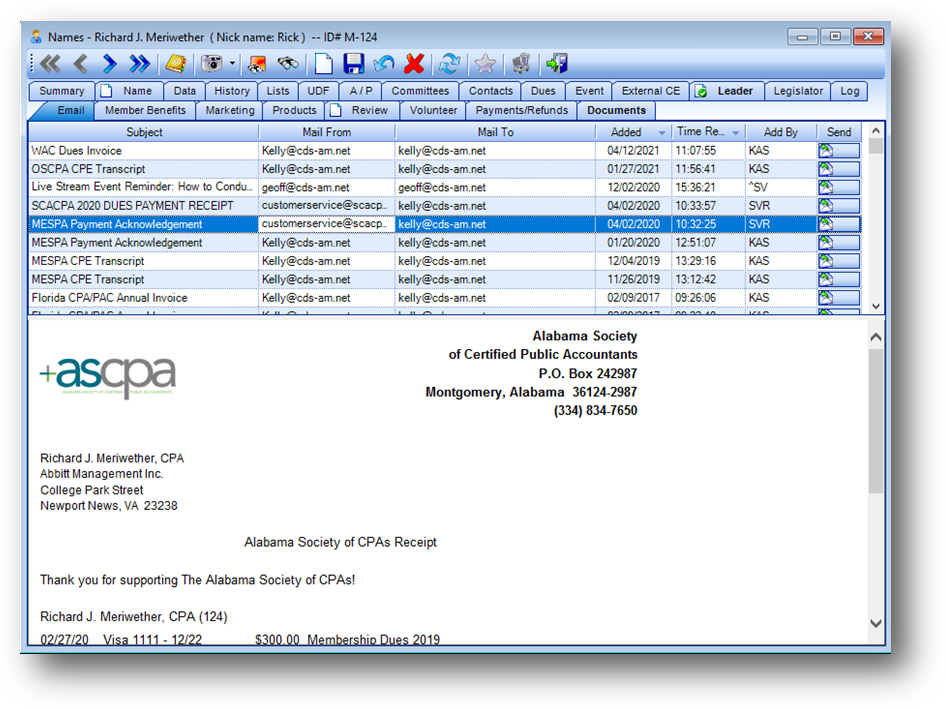The width and height of the screenshot is (946, 709).
Task: Click the Added column sort arrow
Action: (x=661, y=133)
